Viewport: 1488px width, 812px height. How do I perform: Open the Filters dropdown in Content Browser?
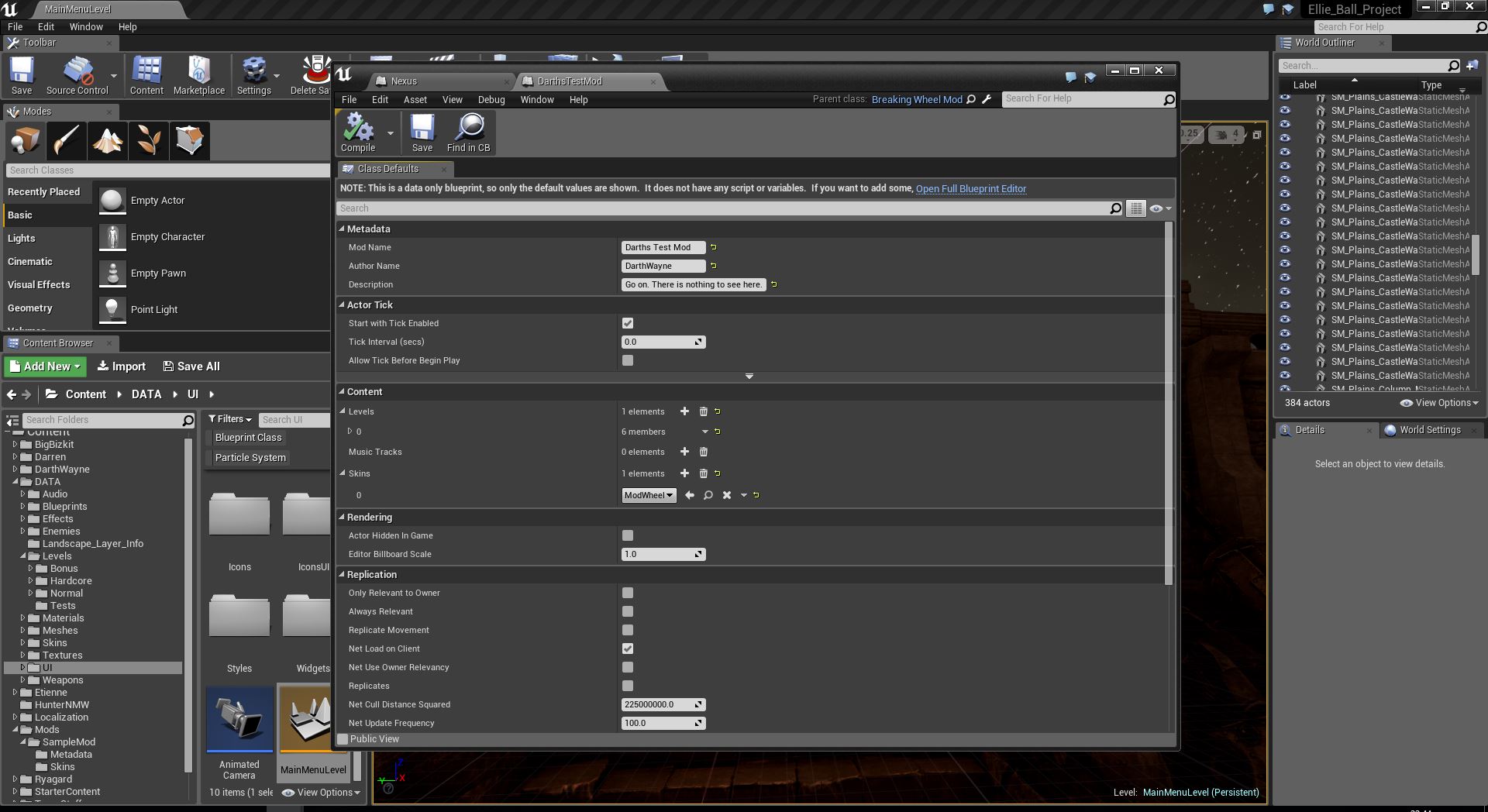pyautogui.click(x=229, y=418)
